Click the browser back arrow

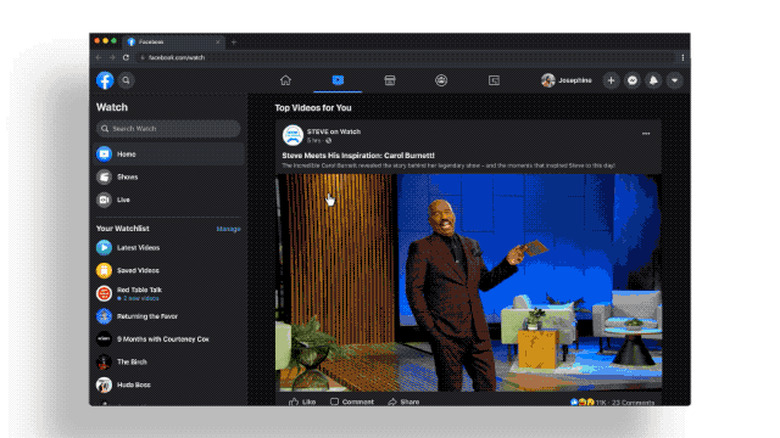[98, 58]
